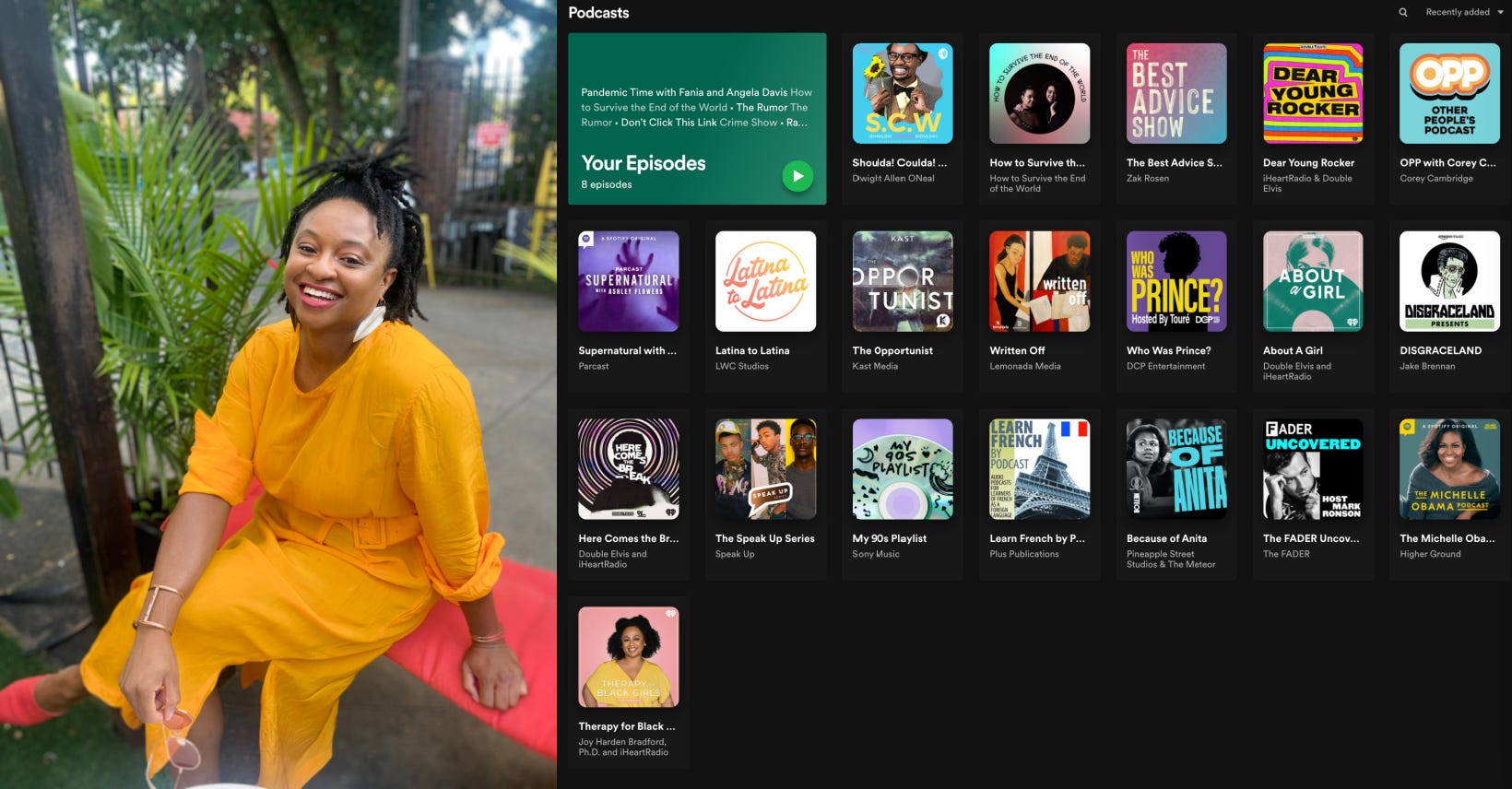Open the Recently added sort dropdown
This screenshot has height=789, width=1512.
(1464, 13)
